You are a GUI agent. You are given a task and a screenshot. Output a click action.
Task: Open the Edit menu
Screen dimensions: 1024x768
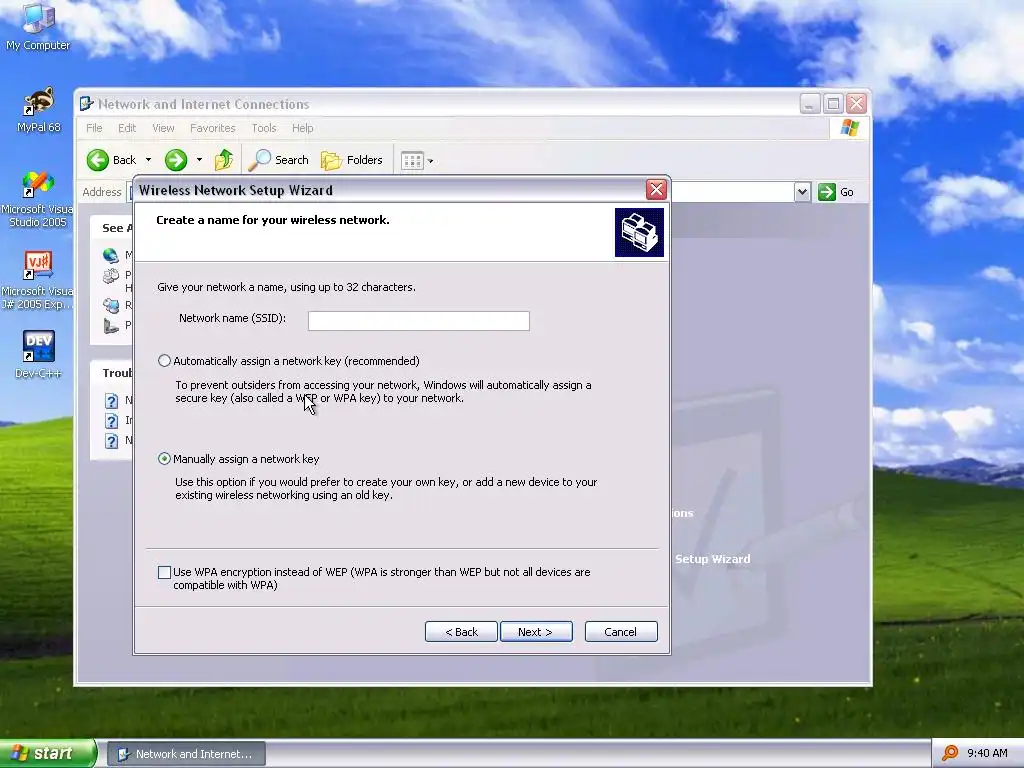coord(127,128)
